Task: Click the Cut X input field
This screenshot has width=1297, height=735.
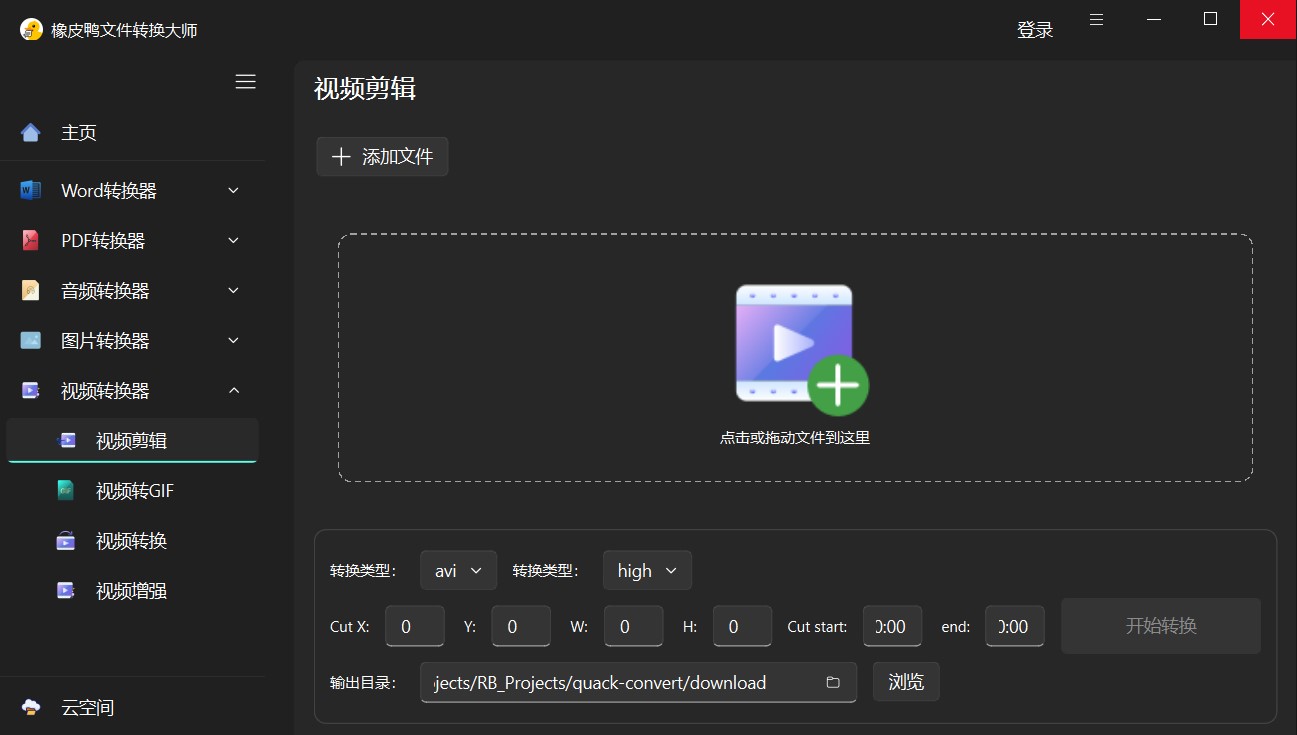Action: pyautogui.click(x=415, y=626)
